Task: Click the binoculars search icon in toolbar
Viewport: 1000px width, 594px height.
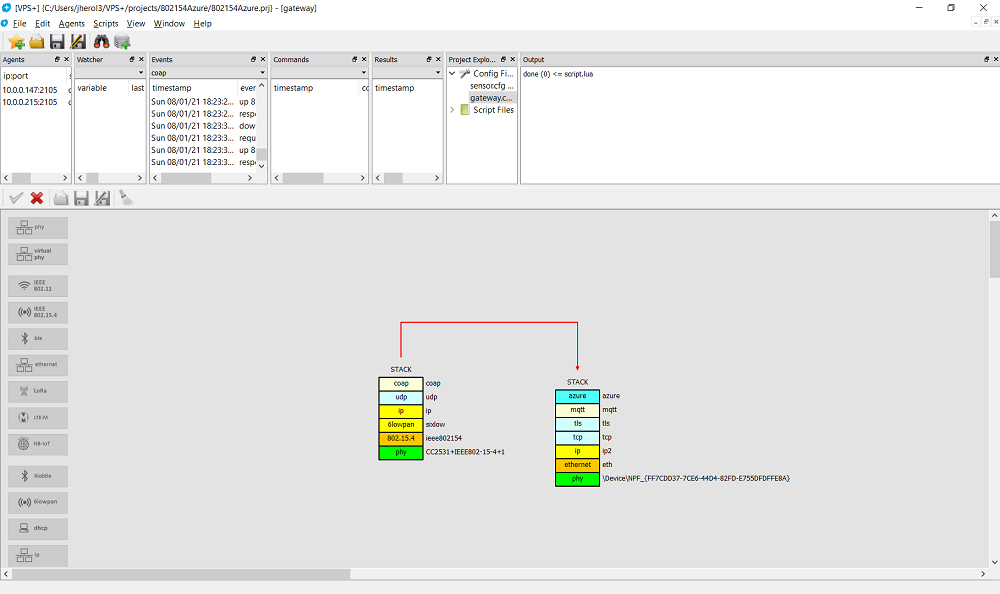Action: pyautogui.click(x=101, y=41)
